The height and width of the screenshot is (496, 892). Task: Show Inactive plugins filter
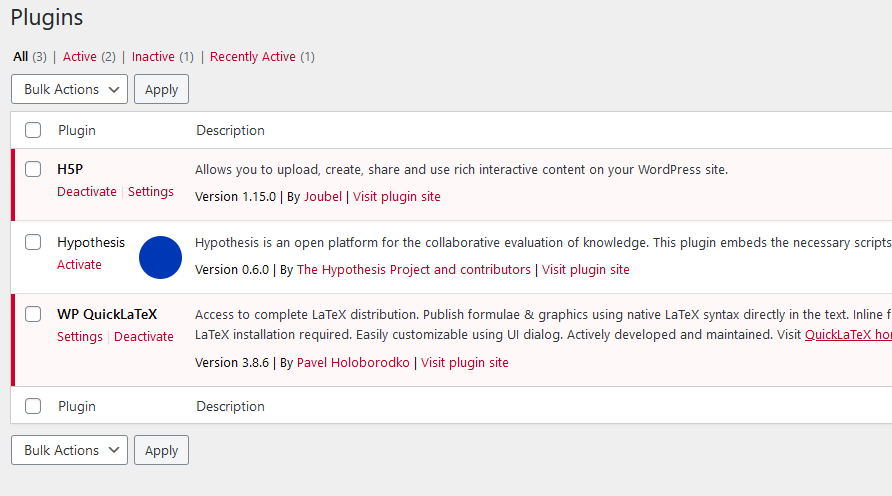pyautogui.click(x=153, y=57)
